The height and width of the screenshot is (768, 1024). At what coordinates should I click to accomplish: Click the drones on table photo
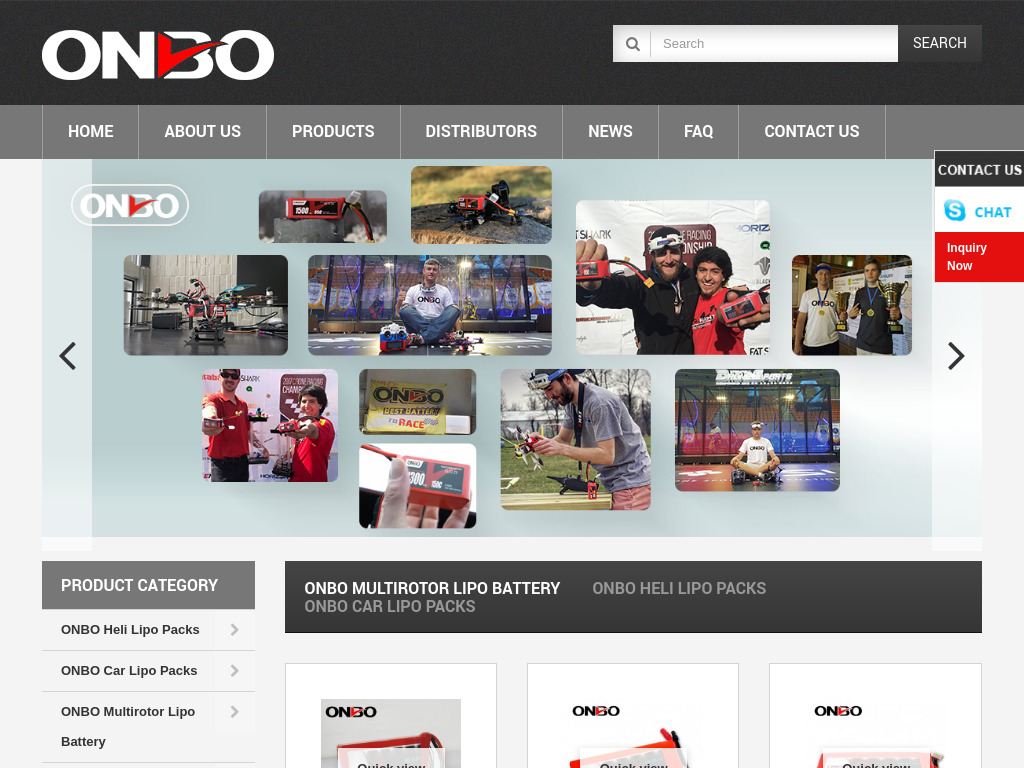[206, 305]
